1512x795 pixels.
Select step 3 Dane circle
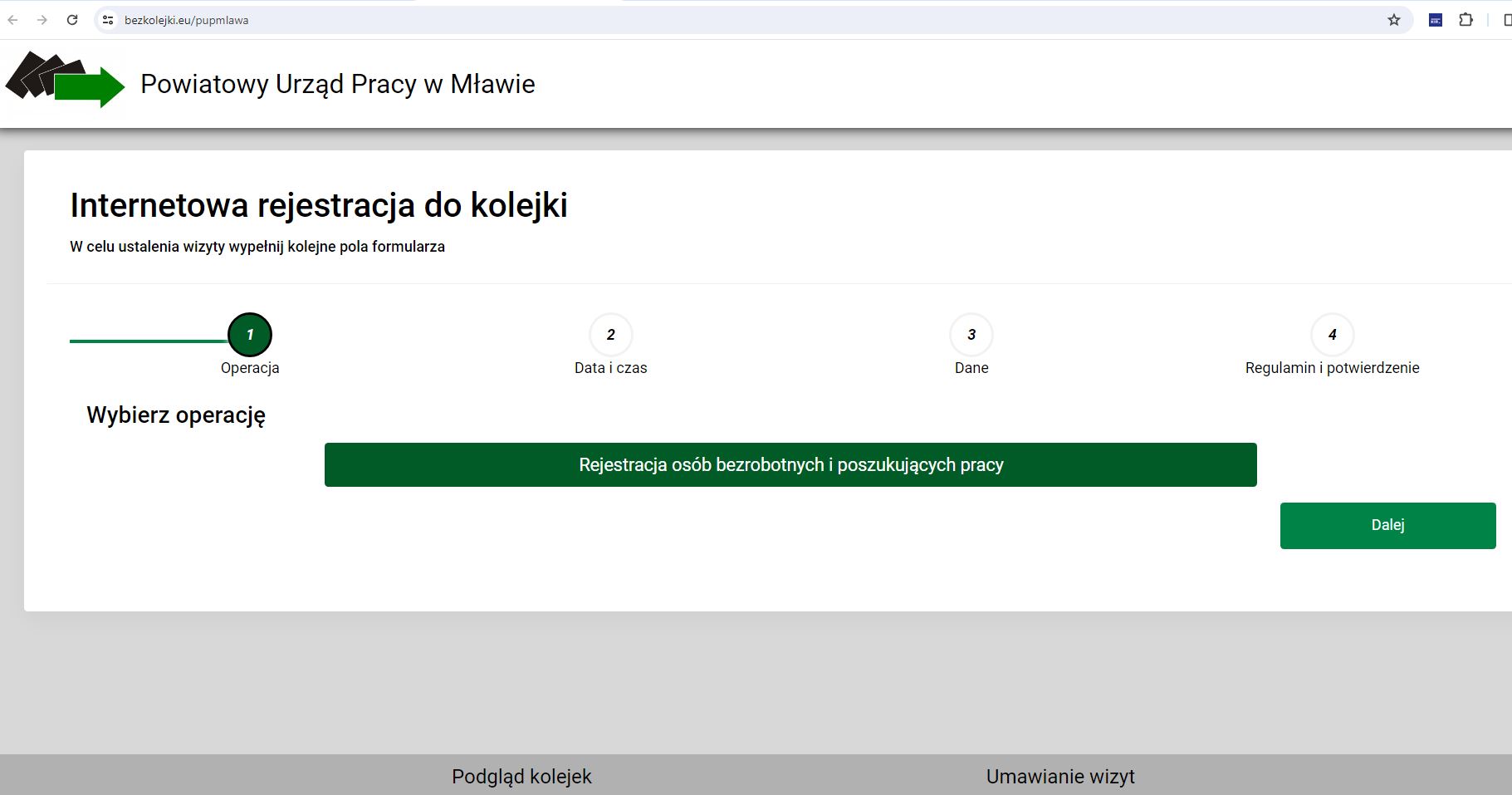coord(971,335)
